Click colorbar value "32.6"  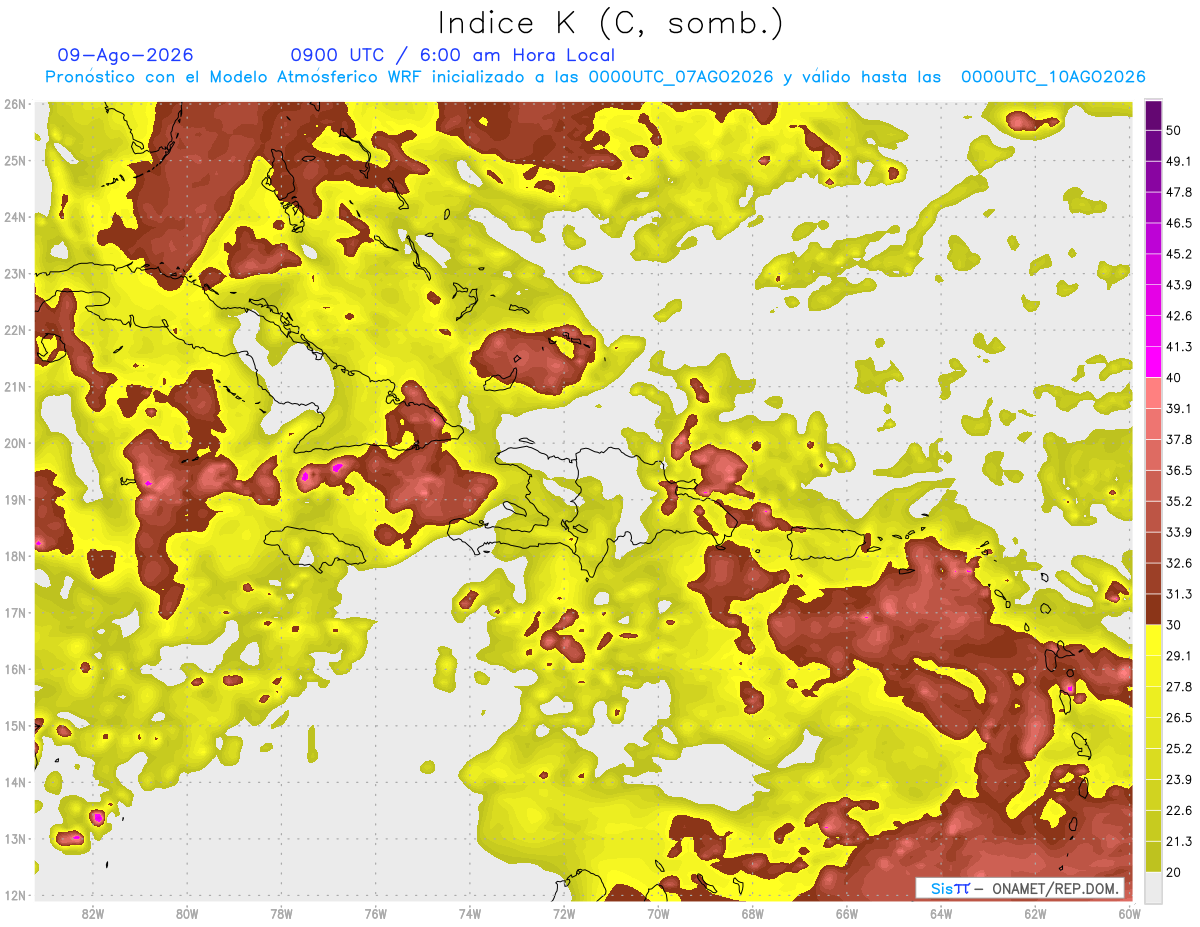[1179, 563]
